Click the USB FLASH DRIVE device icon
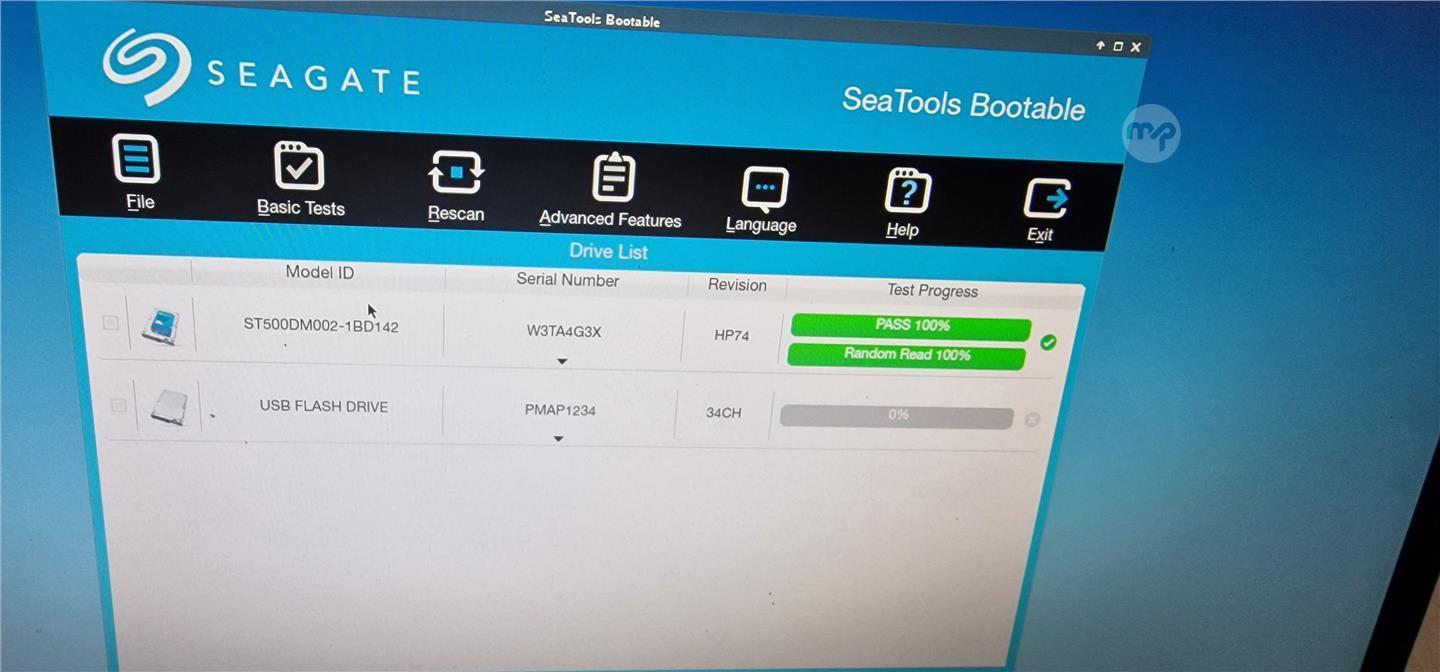 168,407
